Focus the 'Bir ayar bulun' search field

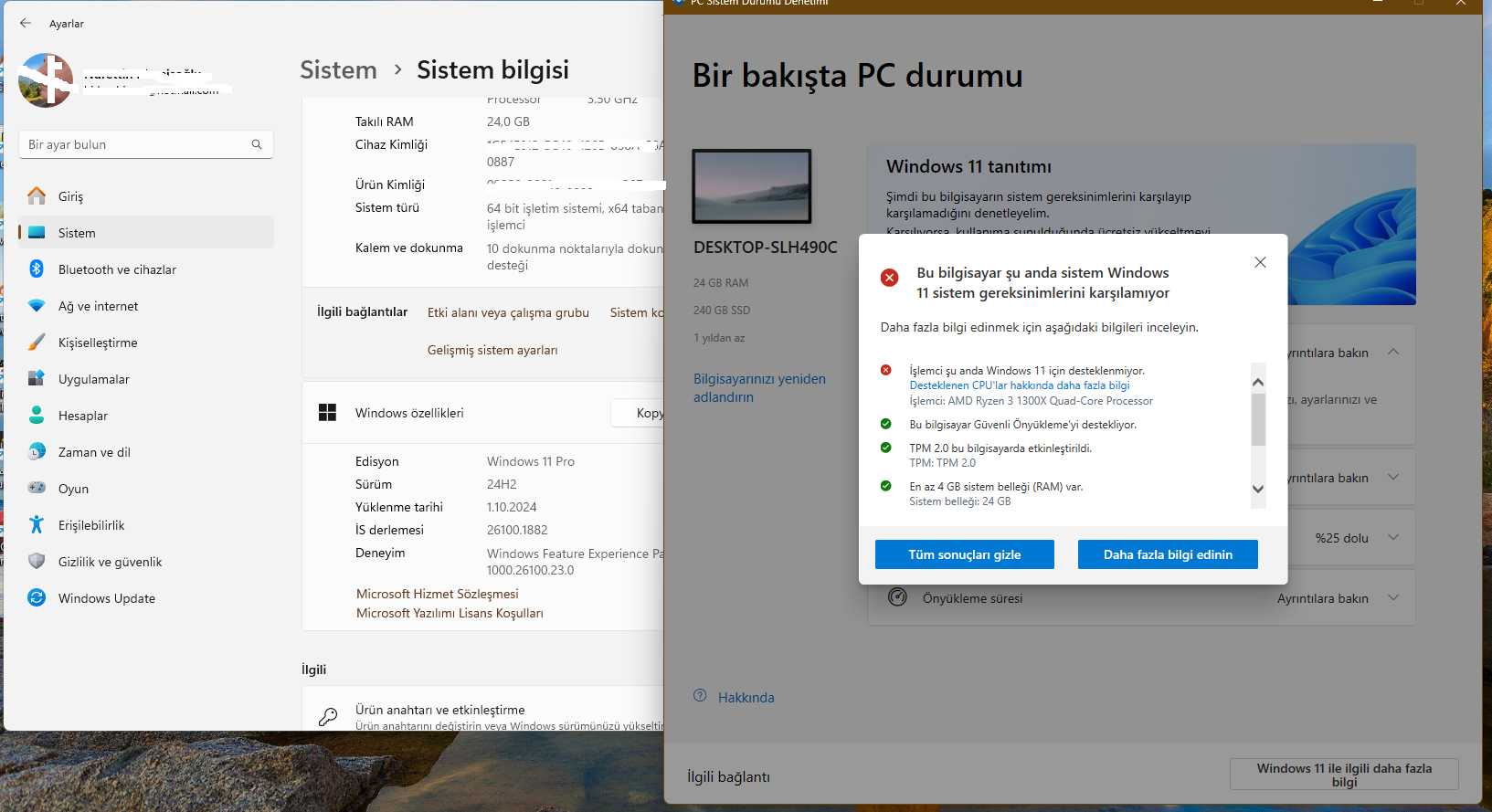coord(146,144)
